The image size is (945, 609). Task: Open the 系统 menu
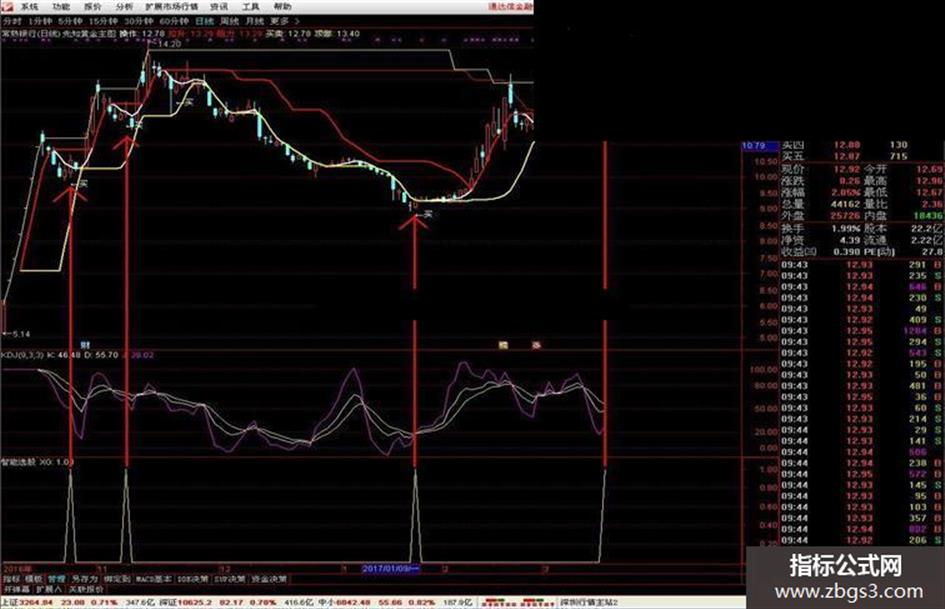click(30, 7)
